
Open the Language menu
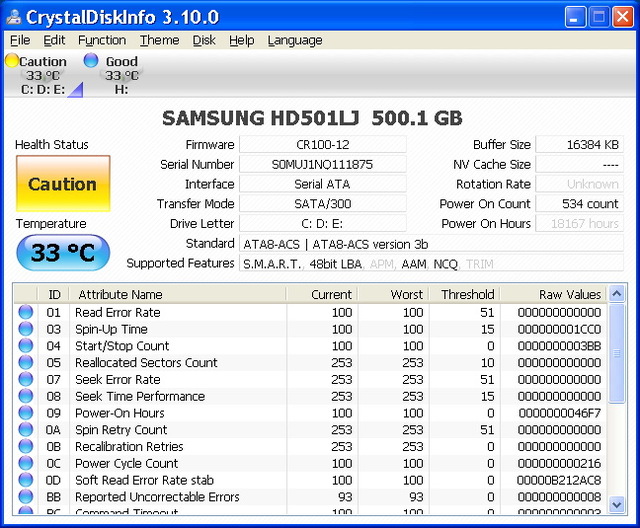(x=295, y=40)
